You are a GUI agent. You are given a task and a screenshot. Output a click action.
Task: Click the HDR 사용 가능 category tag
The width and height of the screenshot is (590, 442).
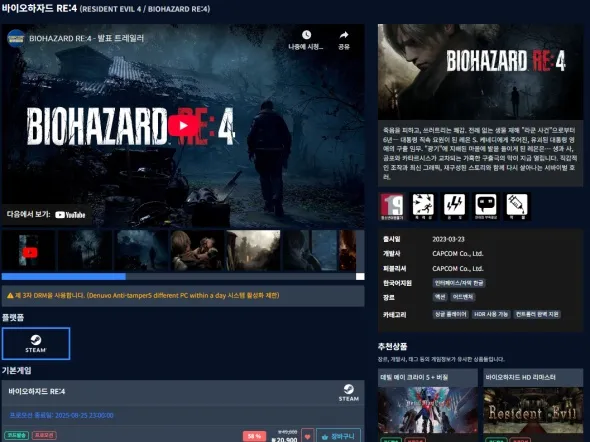pos(491,314)
